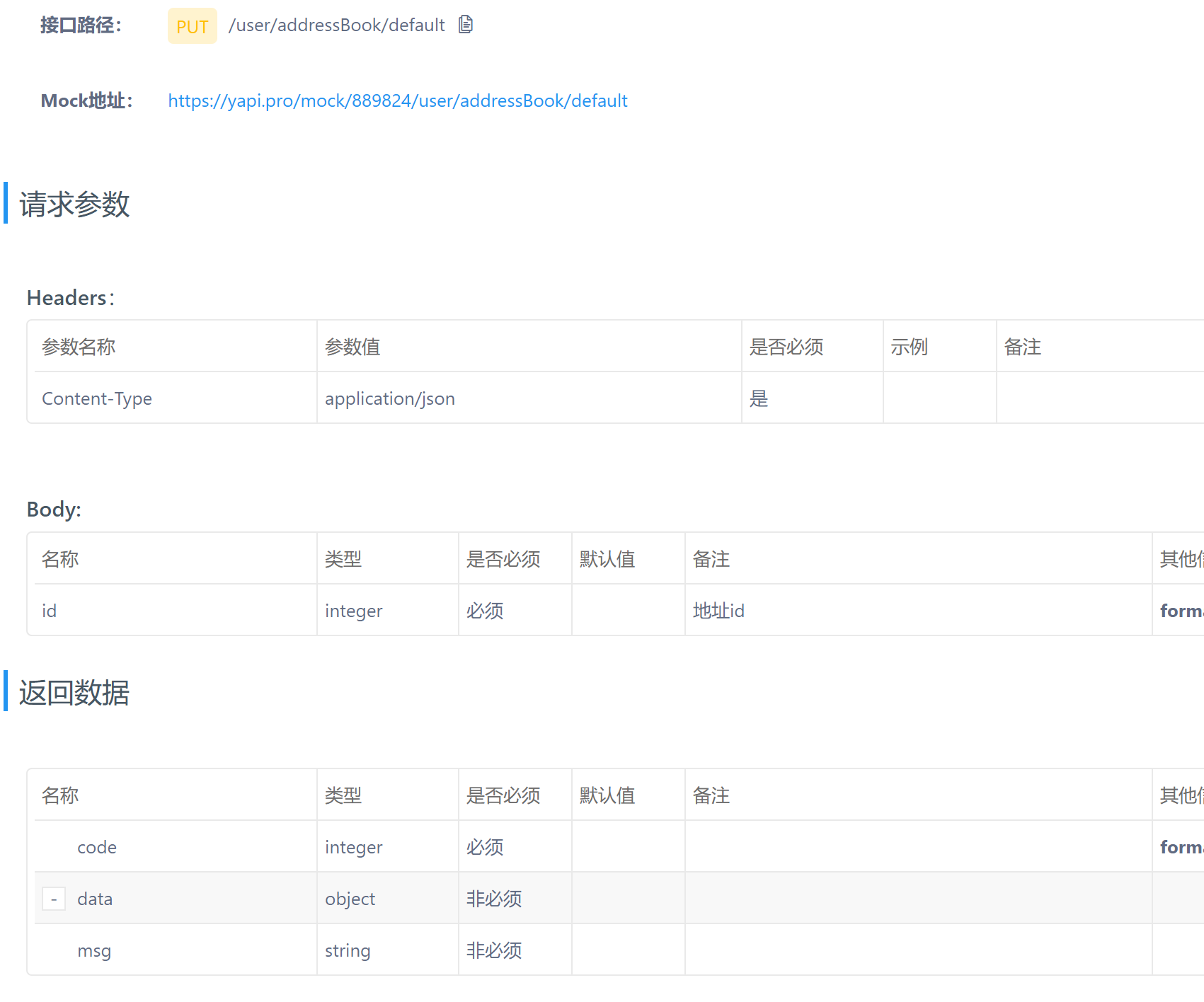The height and width of the screenshot is (1002, 1204).
Task: Open the Mock address link
Action: pos(398,101)
